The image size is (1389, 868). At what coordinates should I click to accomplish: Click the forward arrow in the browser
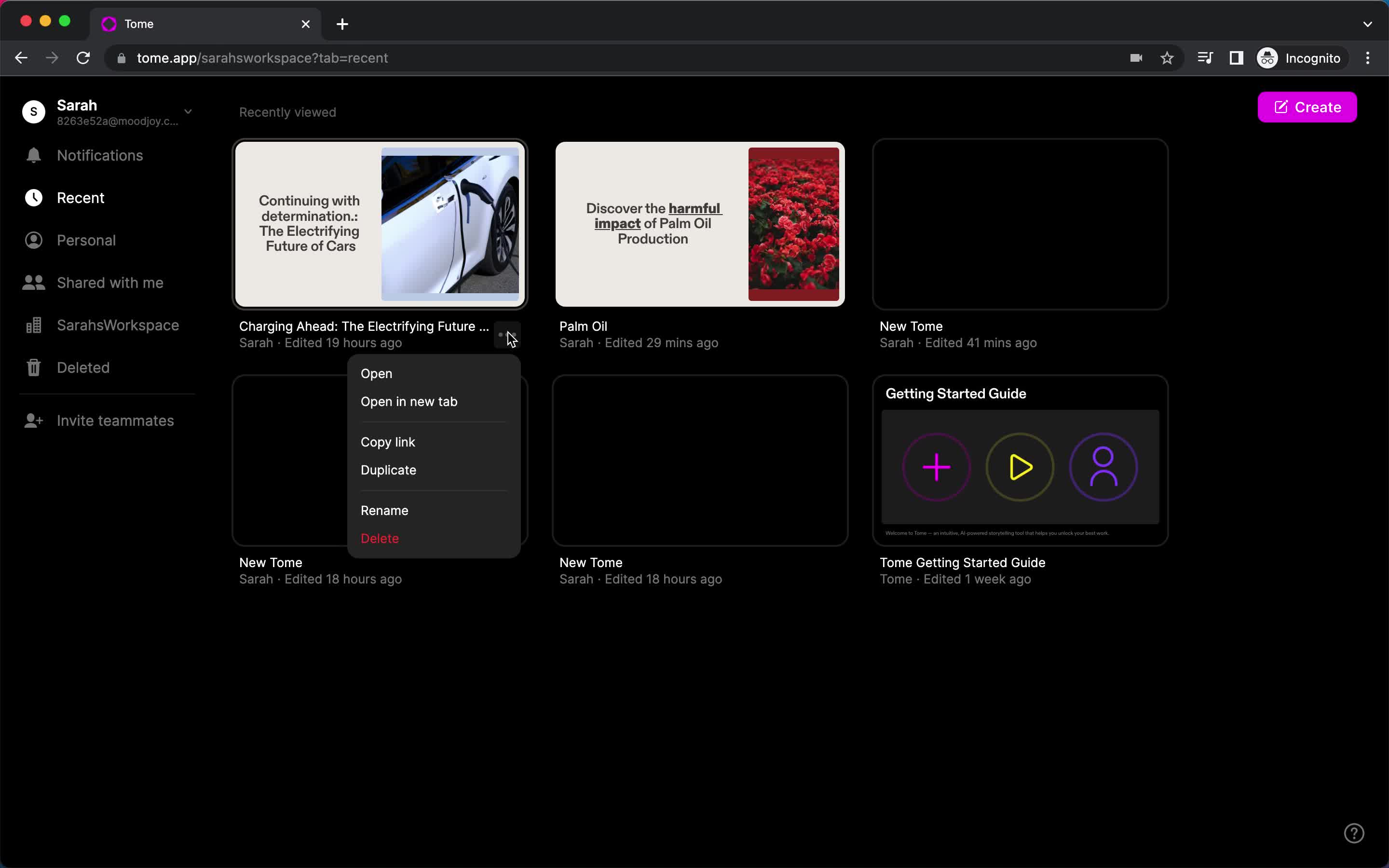[52, 58]
